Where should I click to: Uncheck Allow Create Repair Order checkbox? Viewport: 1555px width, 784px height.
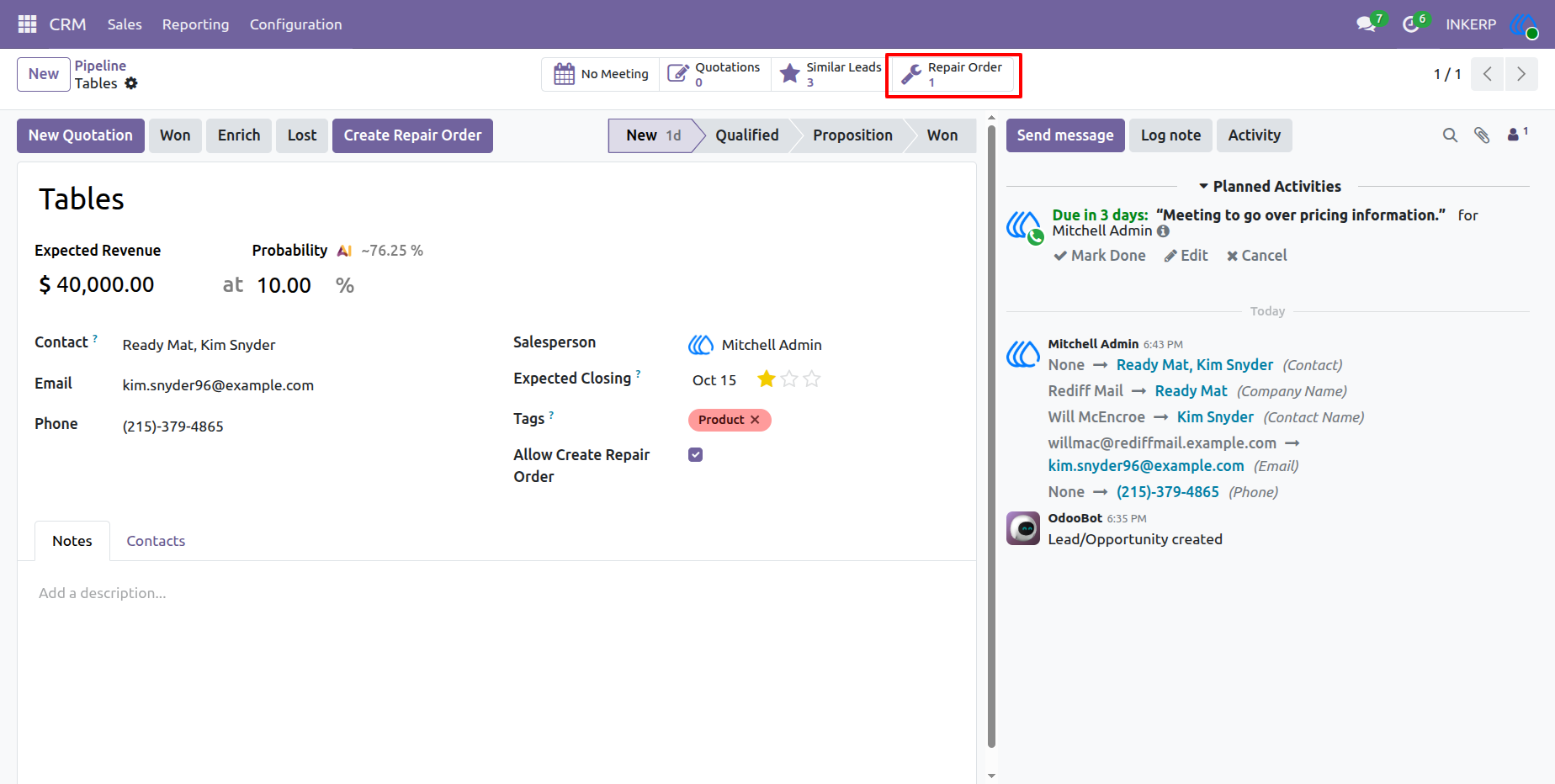pos(696,455)
